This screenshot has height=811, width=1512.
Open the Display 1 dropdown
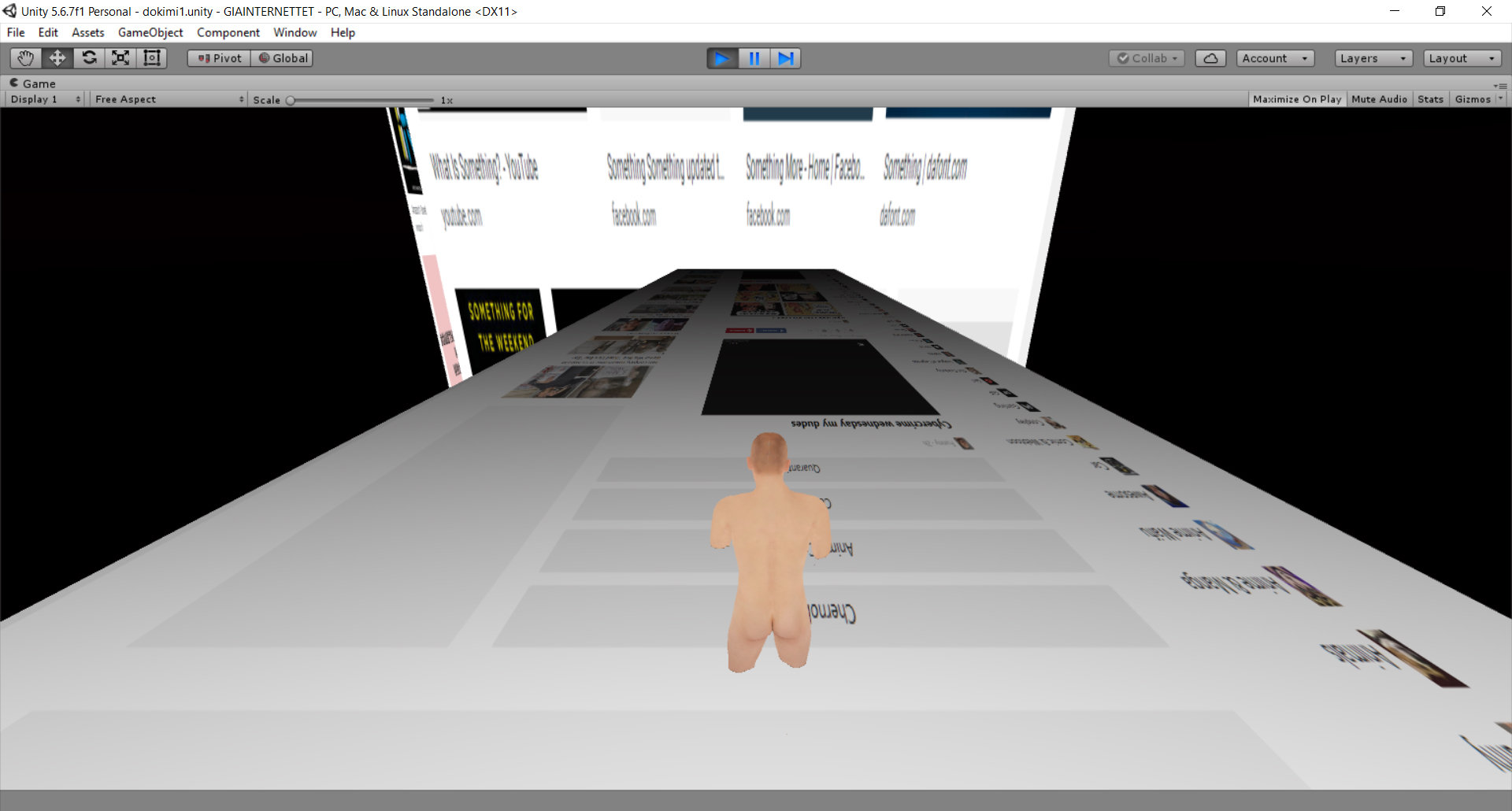[45, 99]
